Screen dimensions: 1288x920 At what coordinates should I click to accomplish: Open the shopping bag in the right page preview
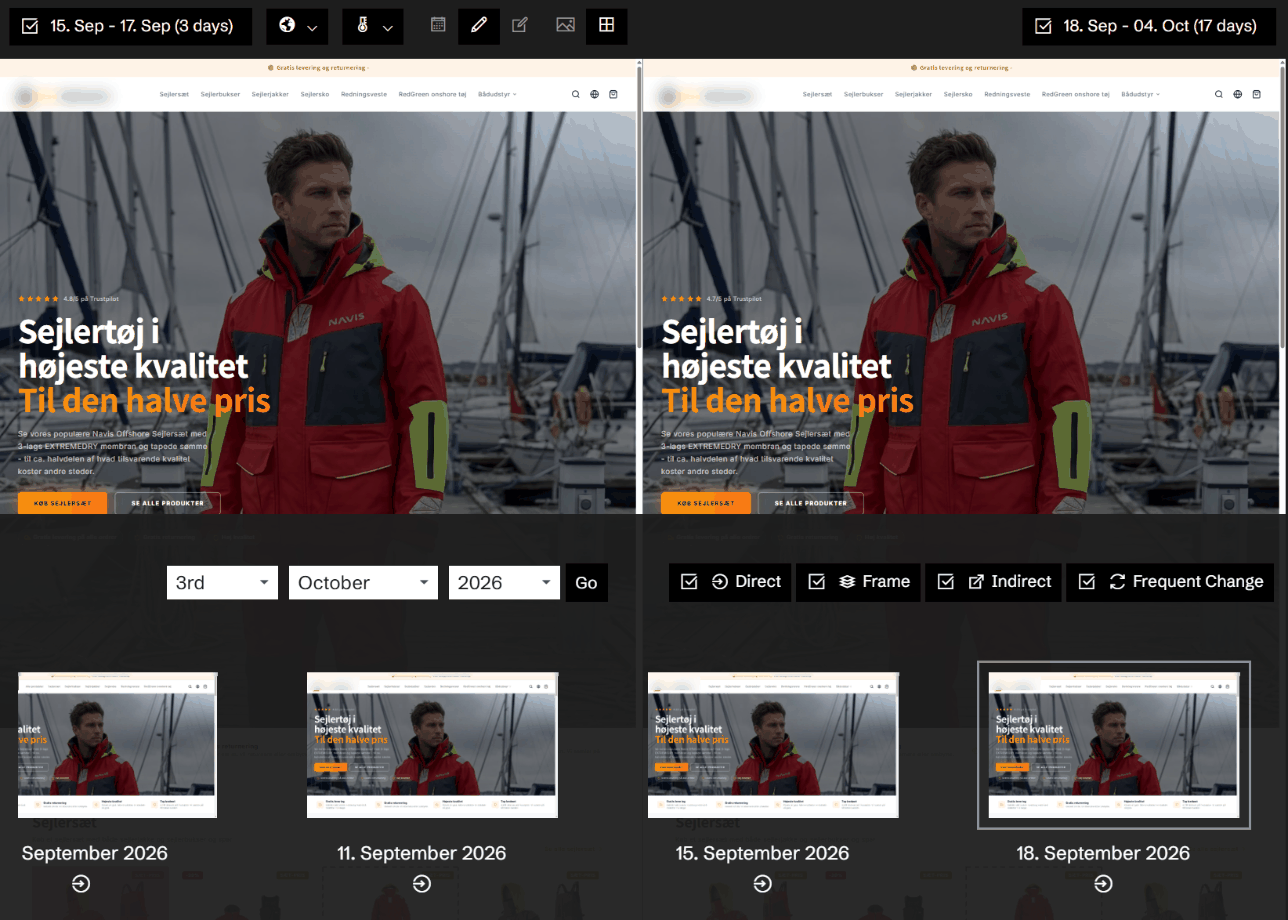[x=1256, y=94]
